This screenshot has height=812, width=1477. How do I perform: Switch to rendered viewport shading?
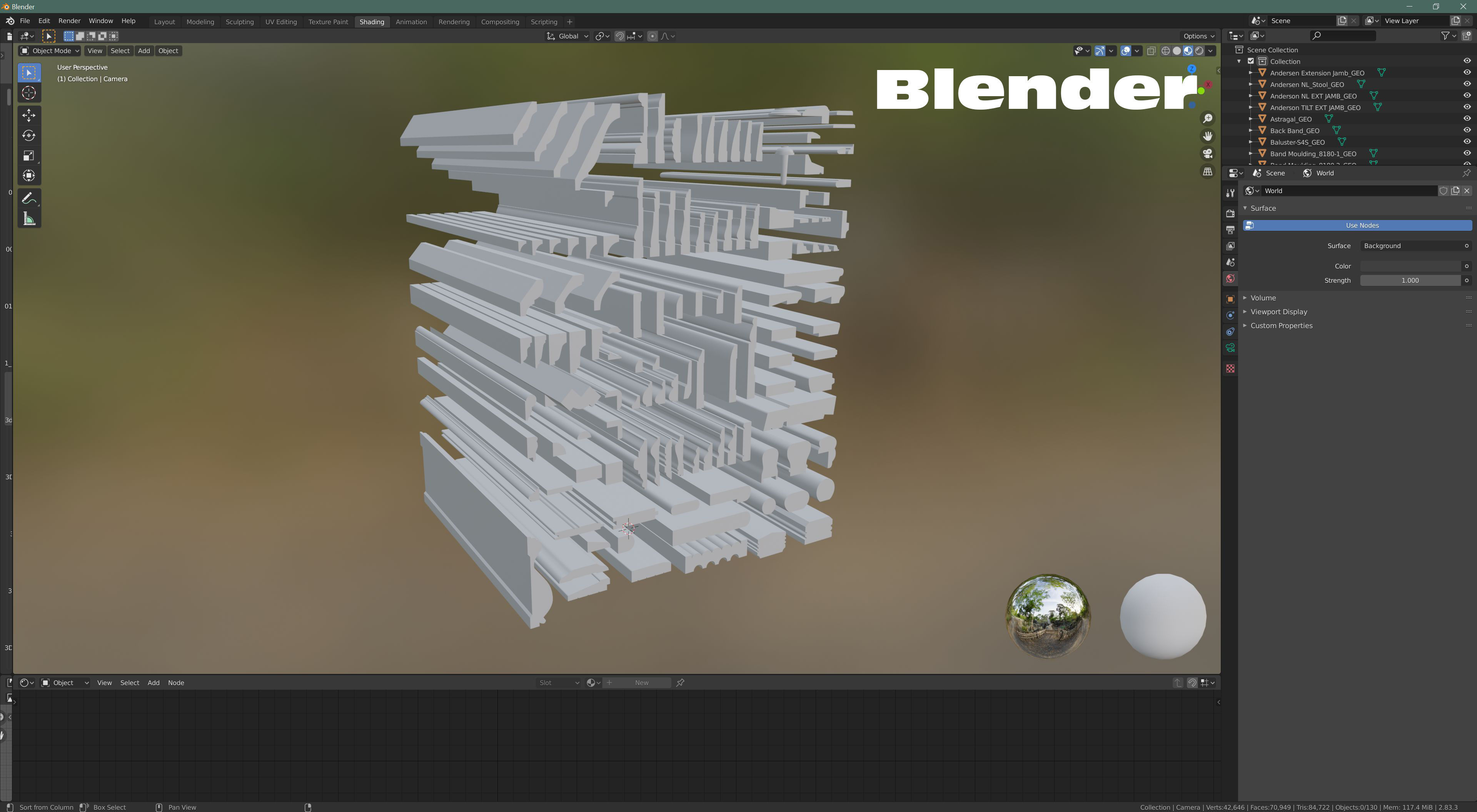pyautogui.click(x=1199, y=51)
